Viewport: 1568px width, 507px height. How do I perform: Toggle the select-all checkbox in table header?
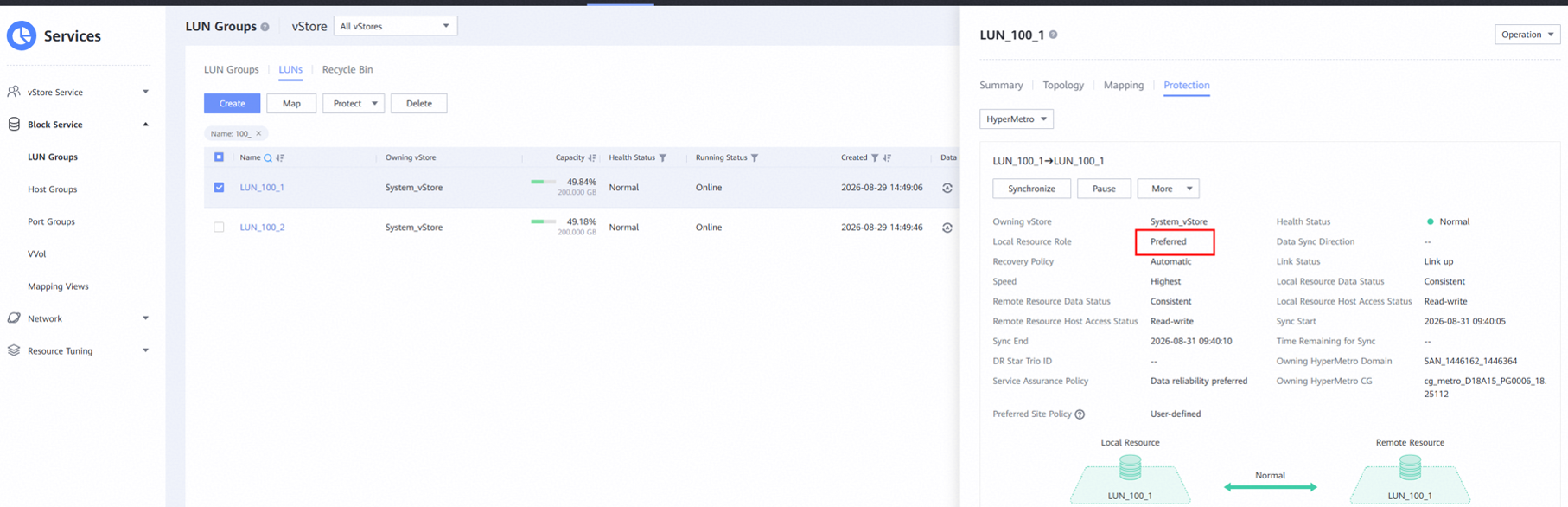219,157
